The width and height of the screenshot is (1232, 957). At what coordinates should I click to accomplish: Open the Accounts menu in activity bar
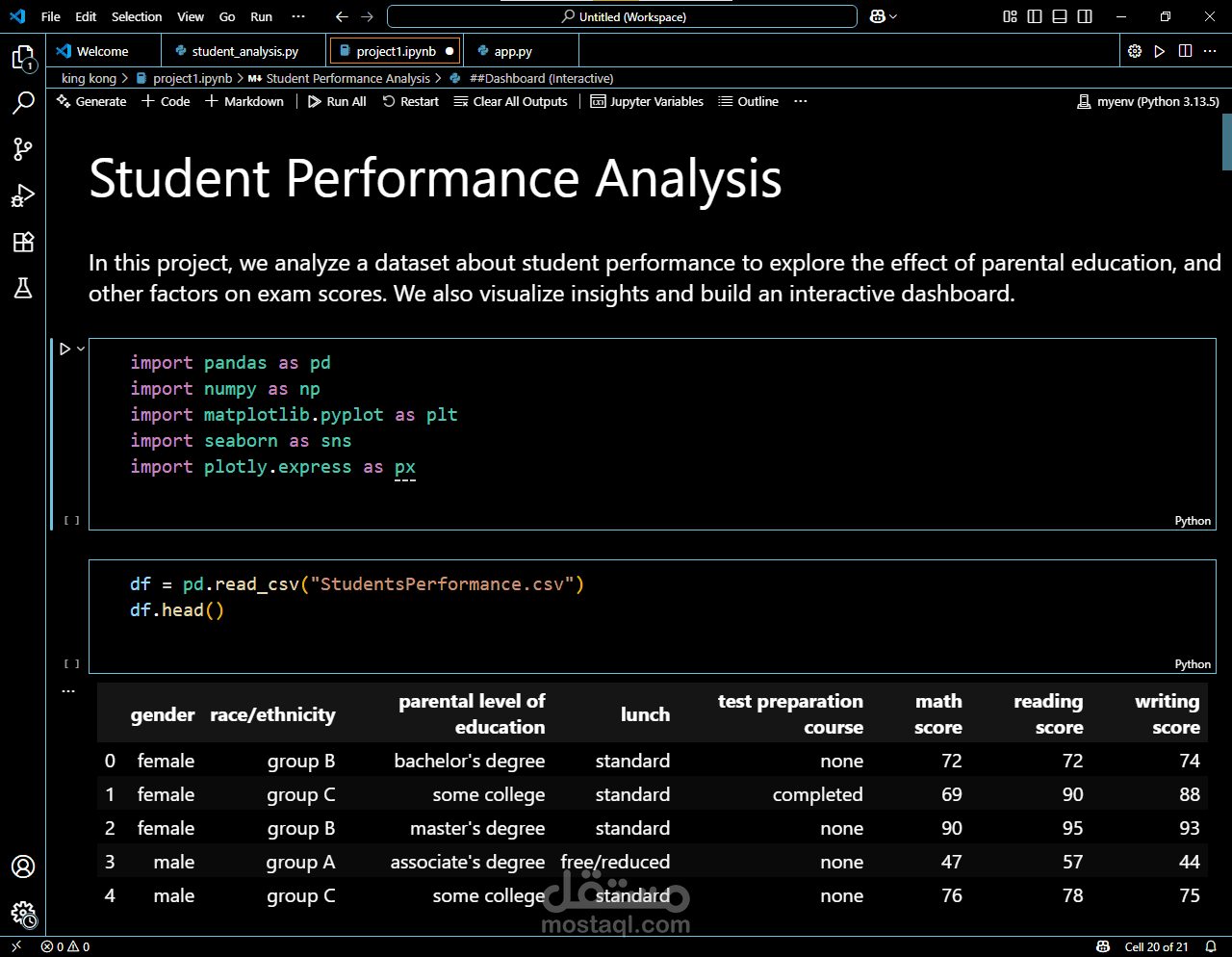pyautogui.click(x=23, y=866)
